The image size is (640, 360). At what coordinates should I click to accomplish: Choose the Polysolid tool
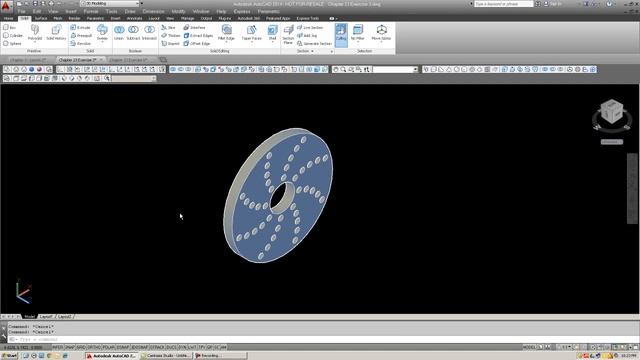click(35, 33)
